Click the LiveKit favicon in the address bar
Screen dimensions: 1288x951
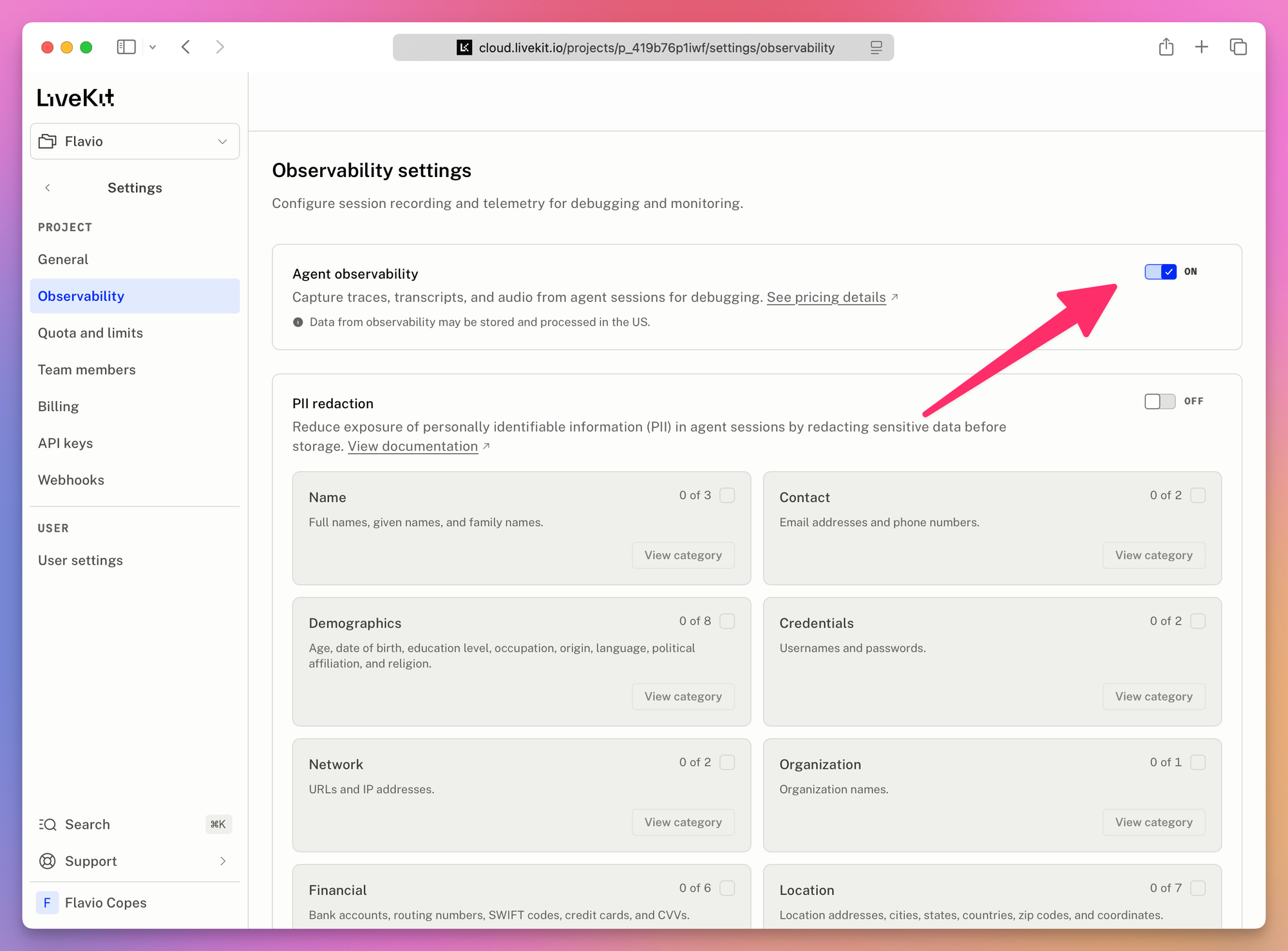(464, 48)
